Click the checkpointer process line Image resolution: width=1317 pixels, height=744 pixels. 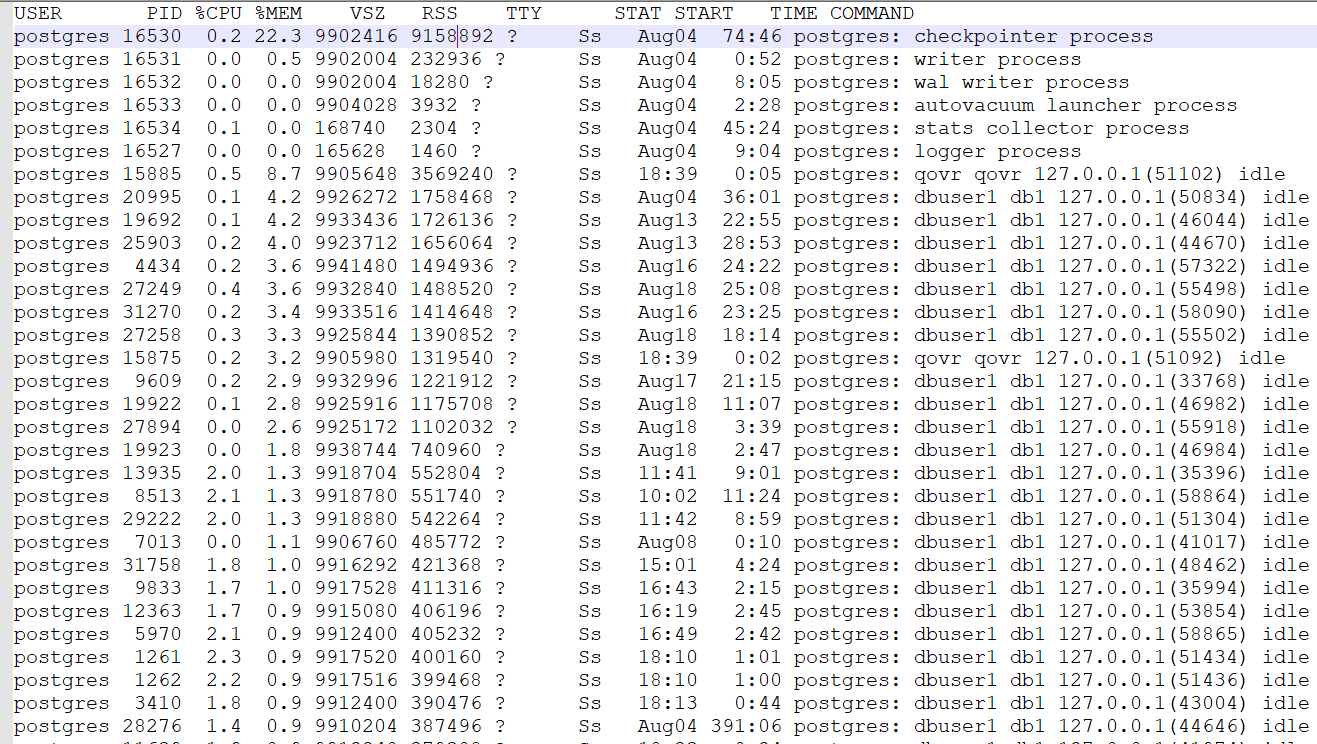click(x=1033, y=36)
